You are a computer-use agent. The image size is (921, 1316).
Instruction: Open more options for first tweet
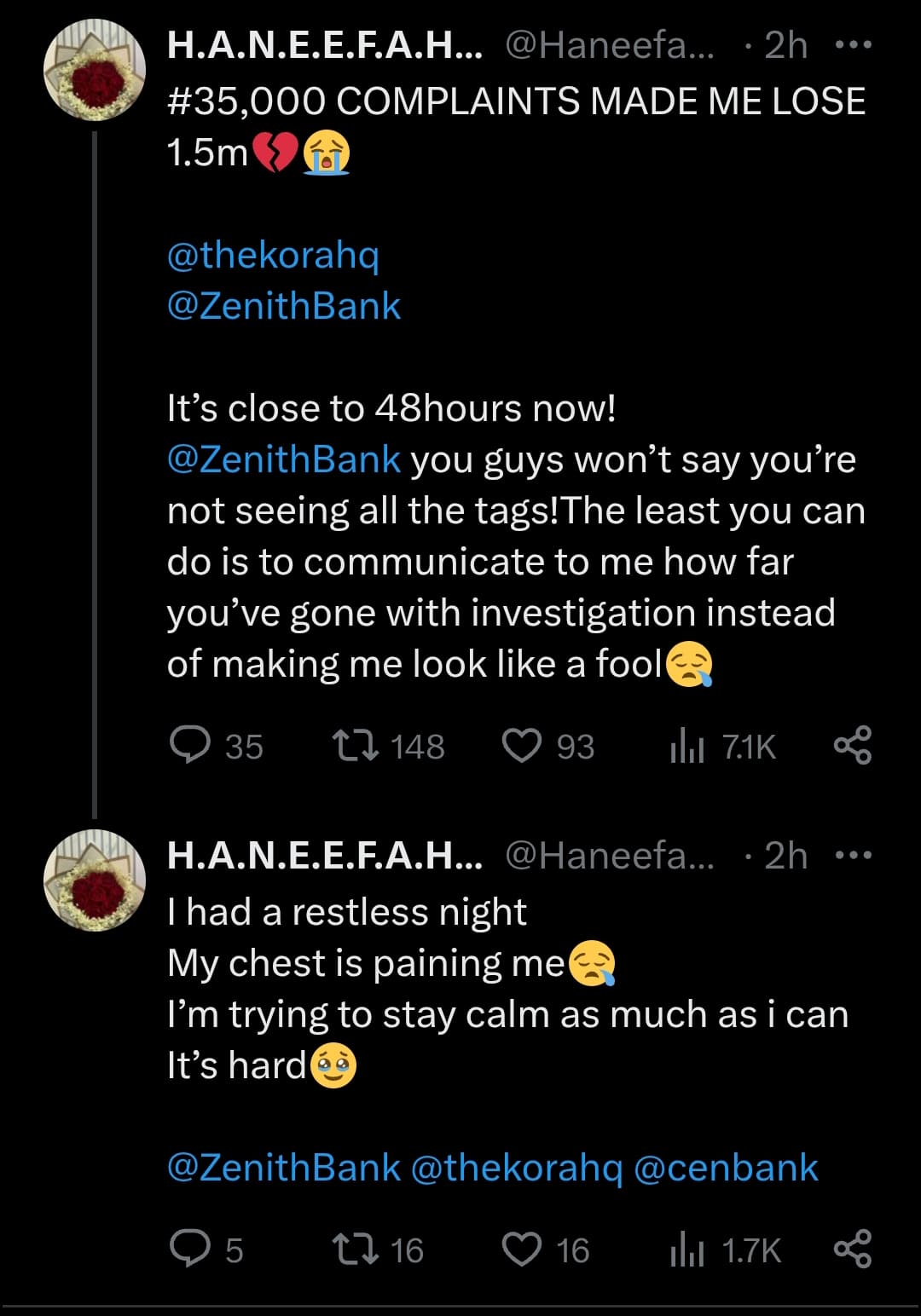(854, 45)
